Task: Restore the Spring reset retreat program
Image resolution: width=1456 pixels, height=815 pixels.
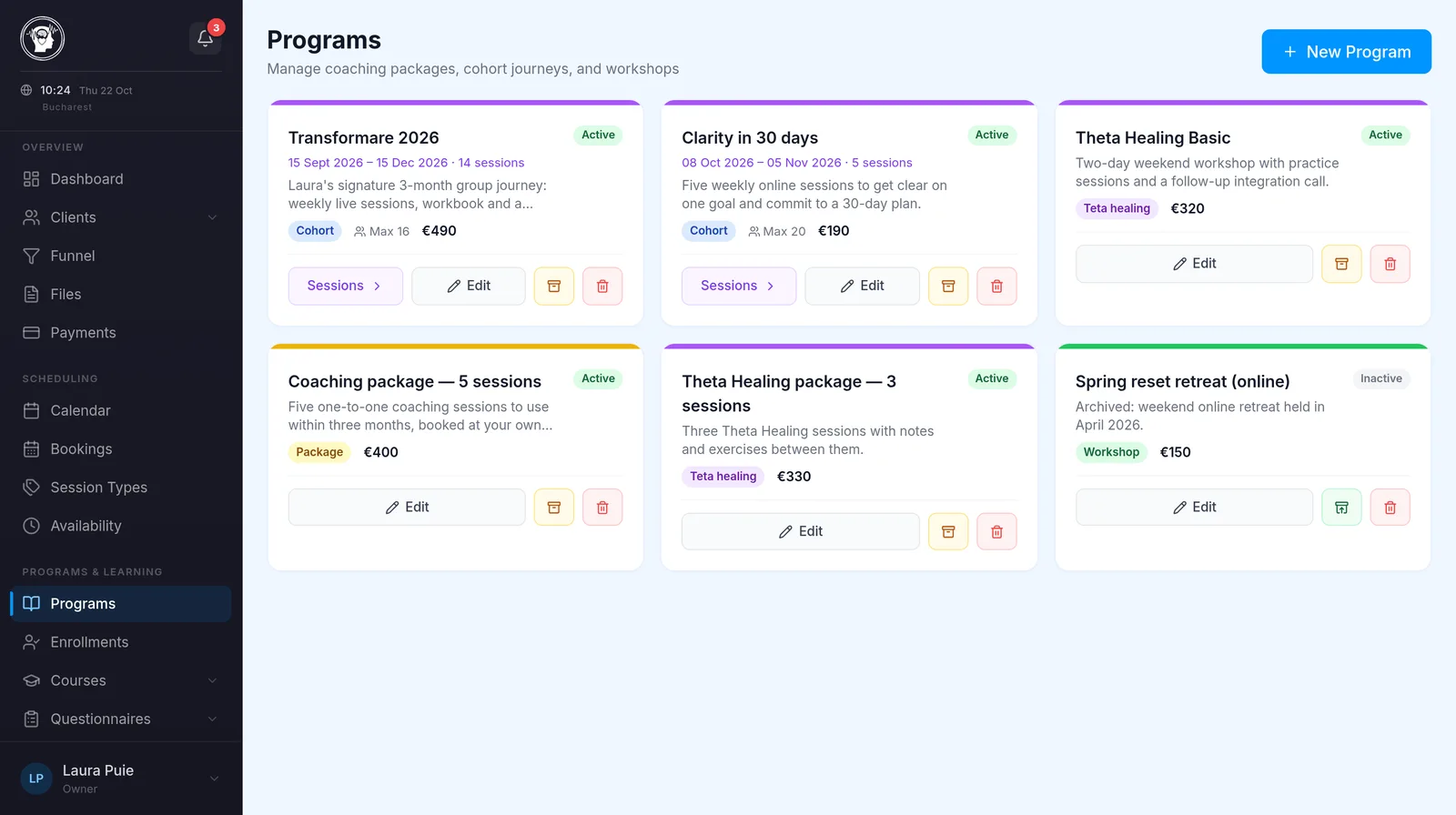Action: click(x=1341, y=508)
